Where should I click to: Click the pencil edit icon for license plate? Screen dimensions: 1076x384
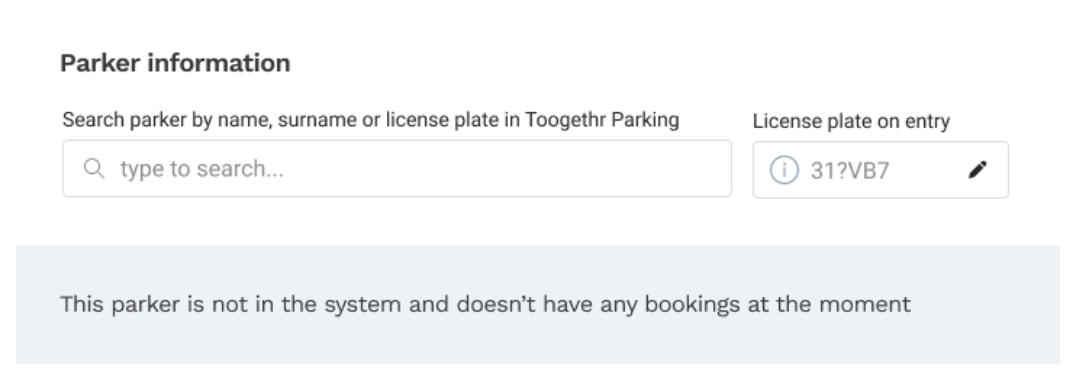[977, 169]
